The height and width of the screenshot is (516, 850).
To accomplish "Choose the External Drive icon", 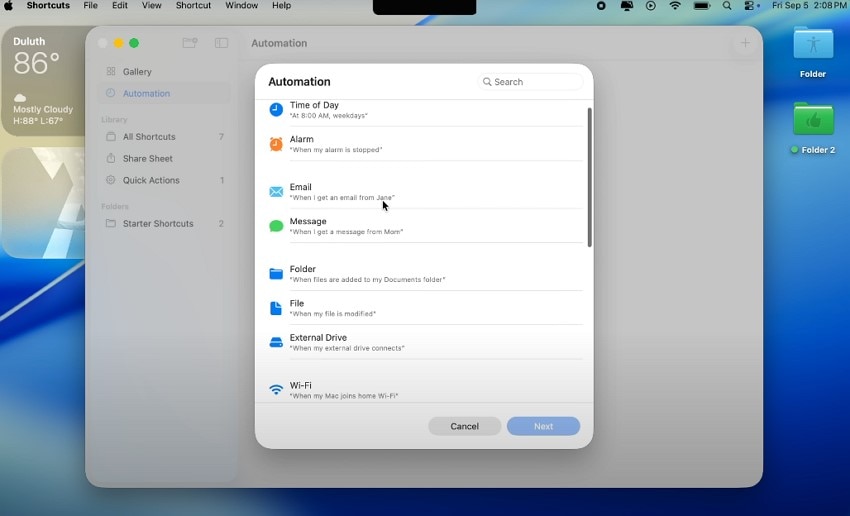I will (276, 343).
